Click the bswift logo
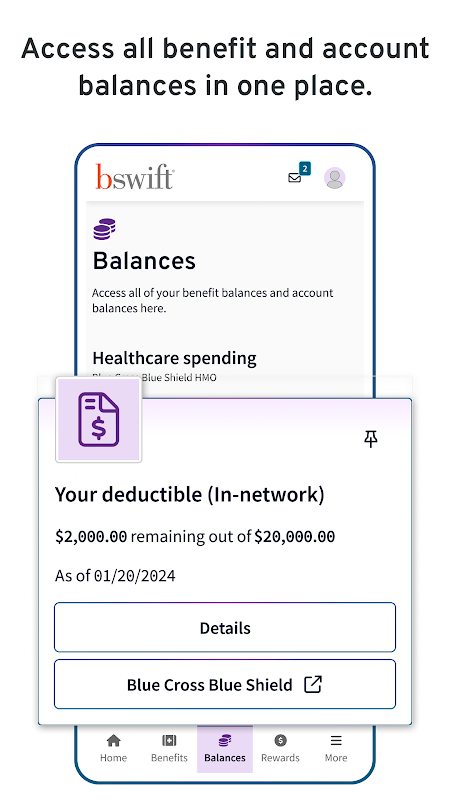Image resolution: width=450 pixels, height=800 pixels. tap(135, 177)
